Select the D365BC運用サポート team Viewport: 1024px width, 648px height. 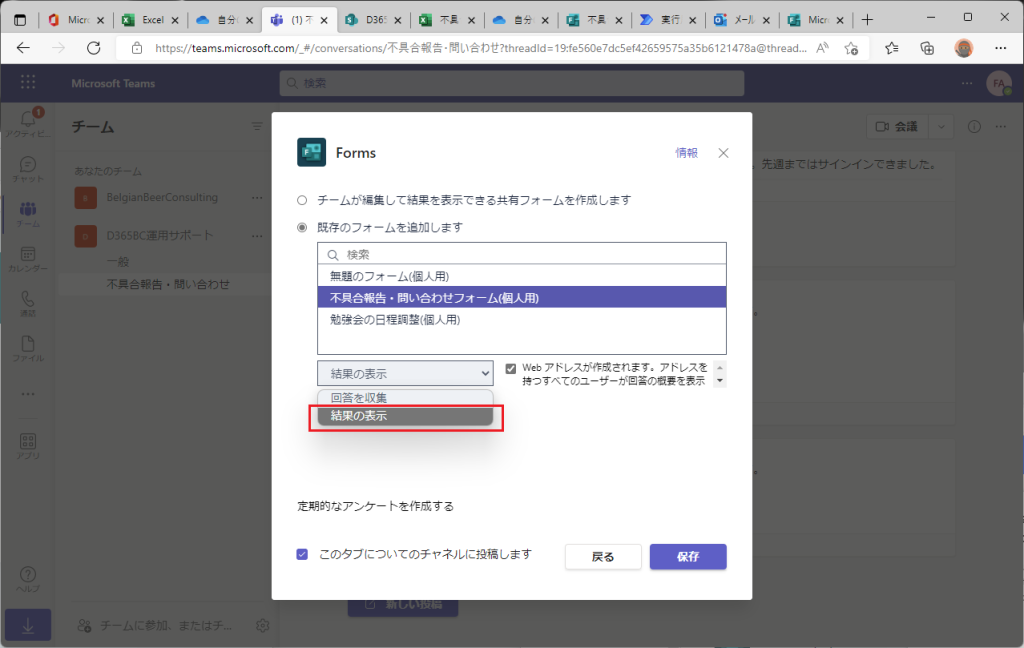coord(160,235)
